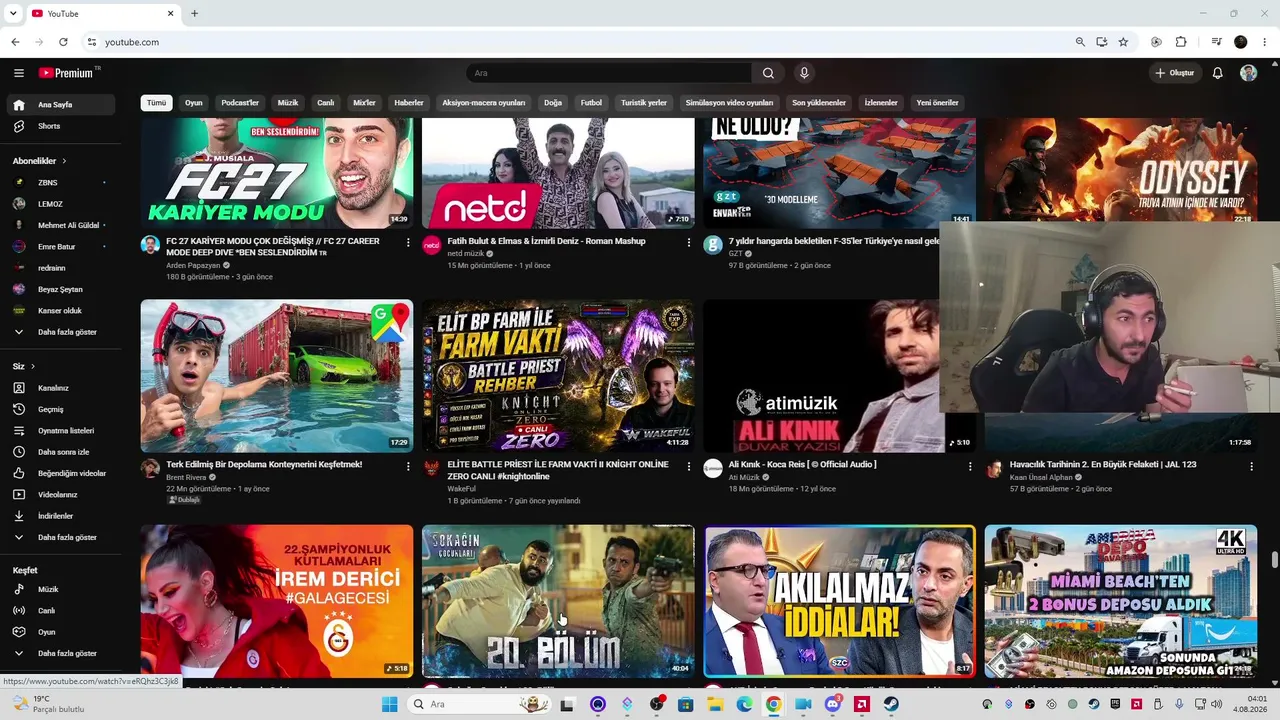Screen dimensions: 1280x720
Task: Open the netd müzik channel link
Action: coord(466,254)
